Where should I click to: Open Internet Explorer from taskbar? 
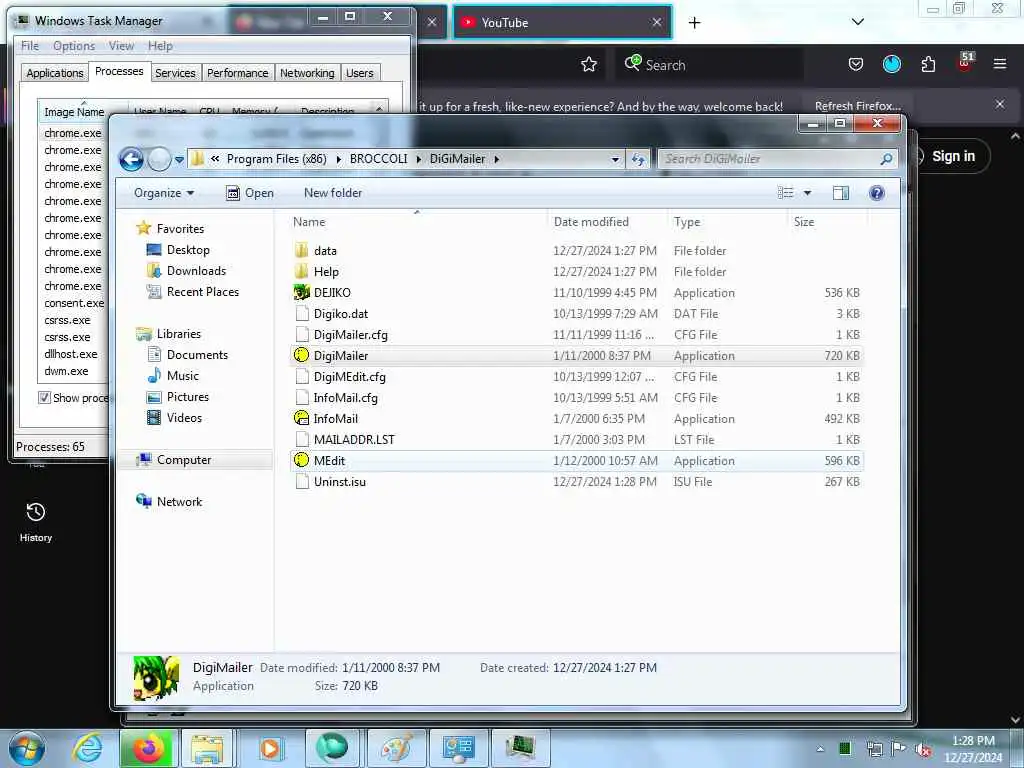[87, 748]
